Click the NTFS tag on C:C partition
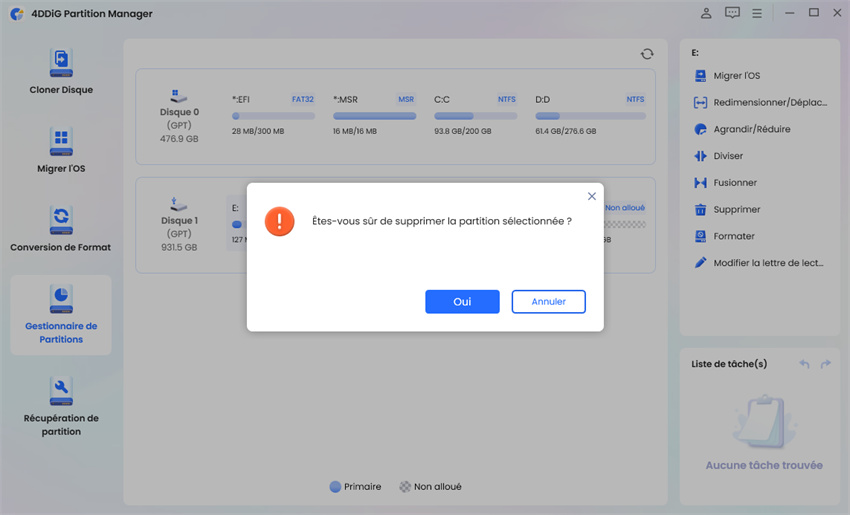850x515 pixels. click(507, 99)
